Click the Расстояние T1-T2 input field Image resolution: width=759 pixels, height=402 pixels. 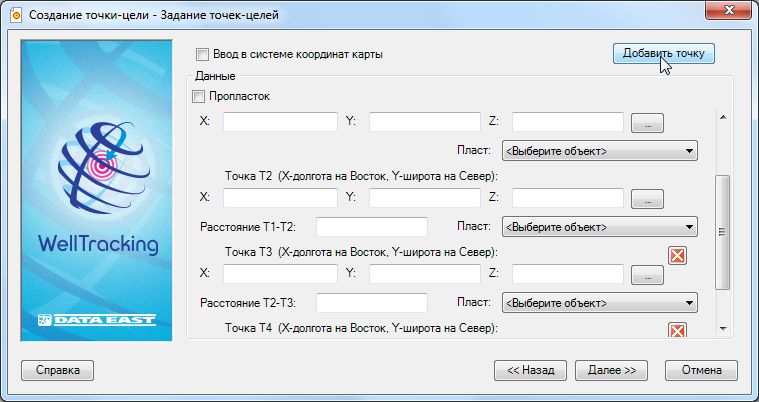[372, 227]
